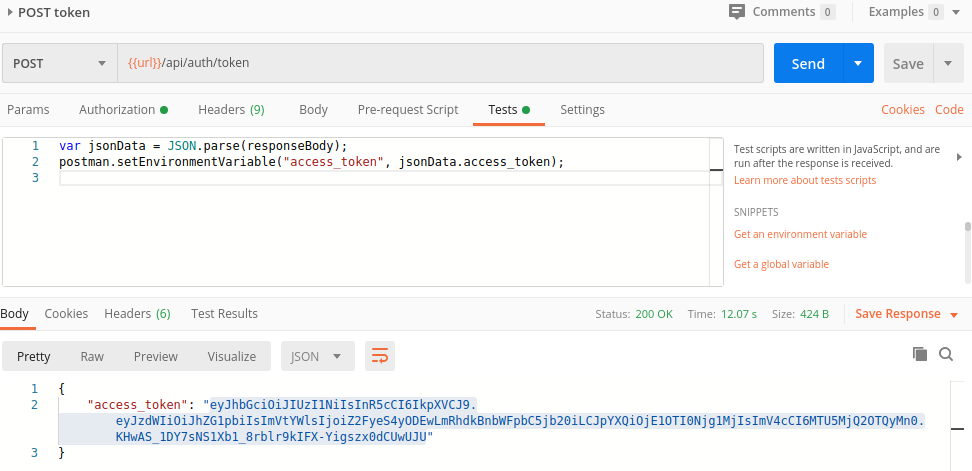Switch to the Authorization tab
The height and width of the screenshot is (471, 972).
(x=123, y=110)
